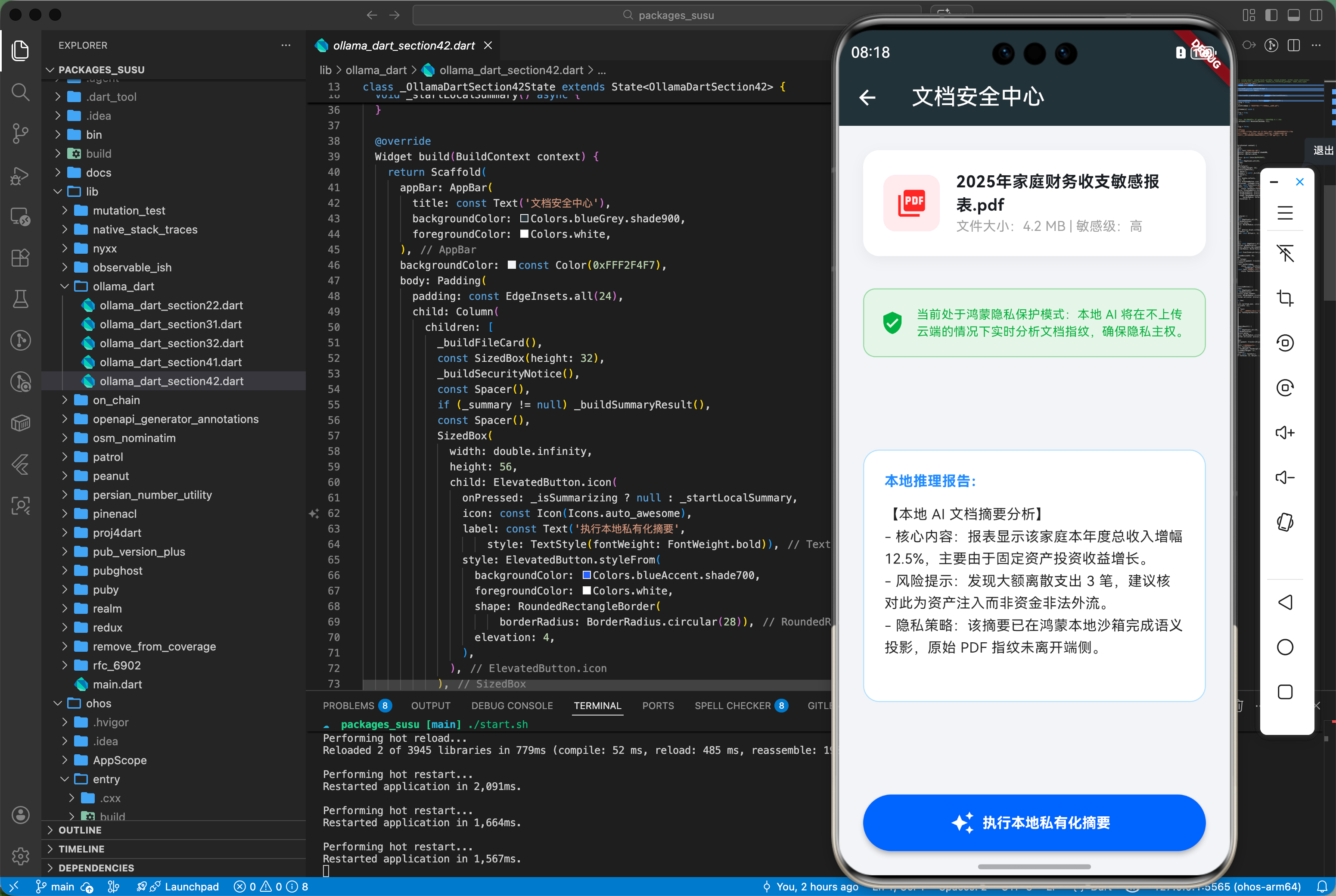Click the sparkle code action icon at line 62
This screenshot has width=1336, height=896.
pos(314,514)
